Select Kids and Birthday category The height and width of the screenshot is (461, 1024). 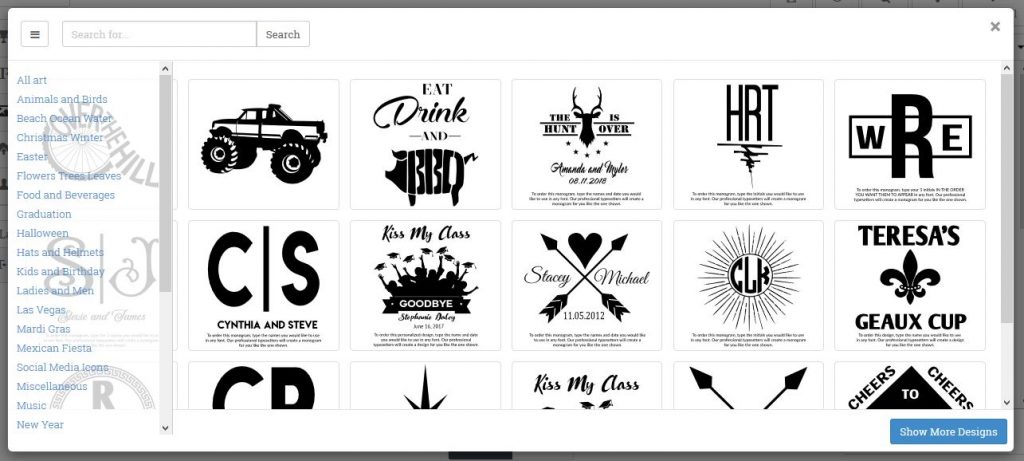pyautogui.click(x=60, y=271)
